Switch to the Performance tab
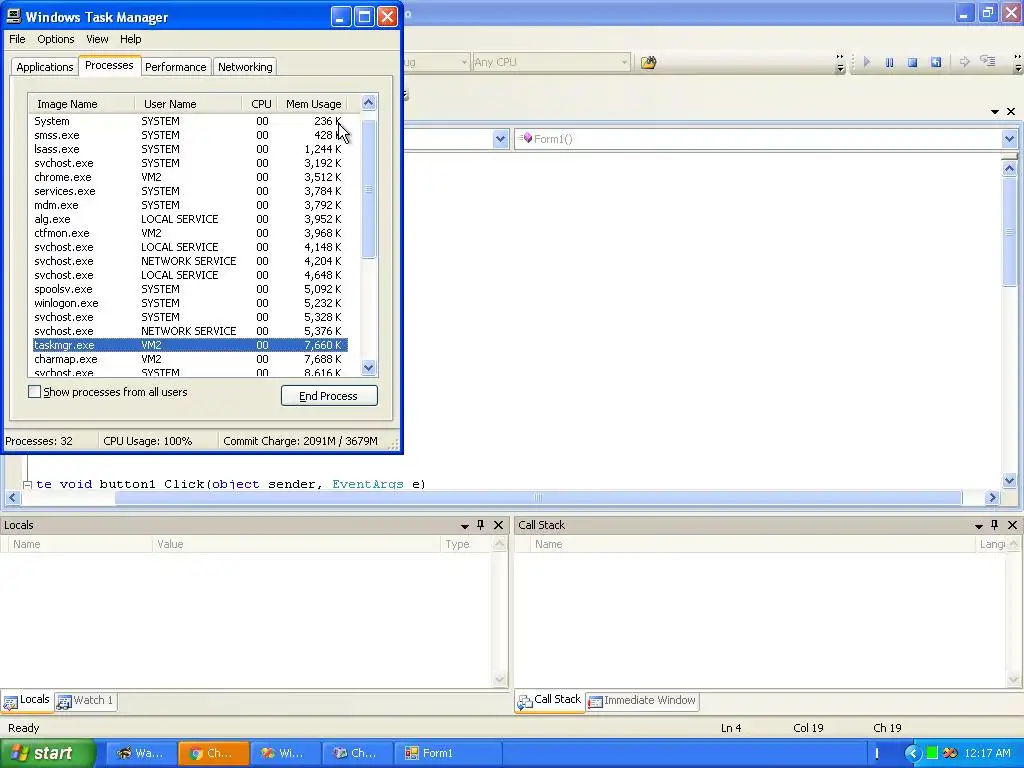The image size is (1024, 768). (176, 67)
